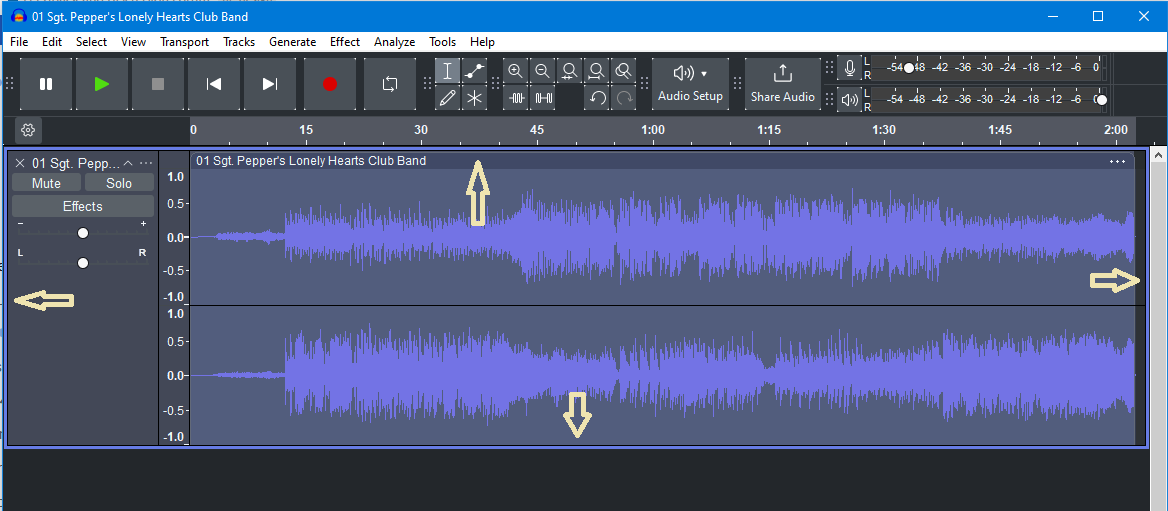Image resolution: width=1168 pixels, height=511 pixels.
Task: Open the Help menu
Action: click(x=482, y=42)
